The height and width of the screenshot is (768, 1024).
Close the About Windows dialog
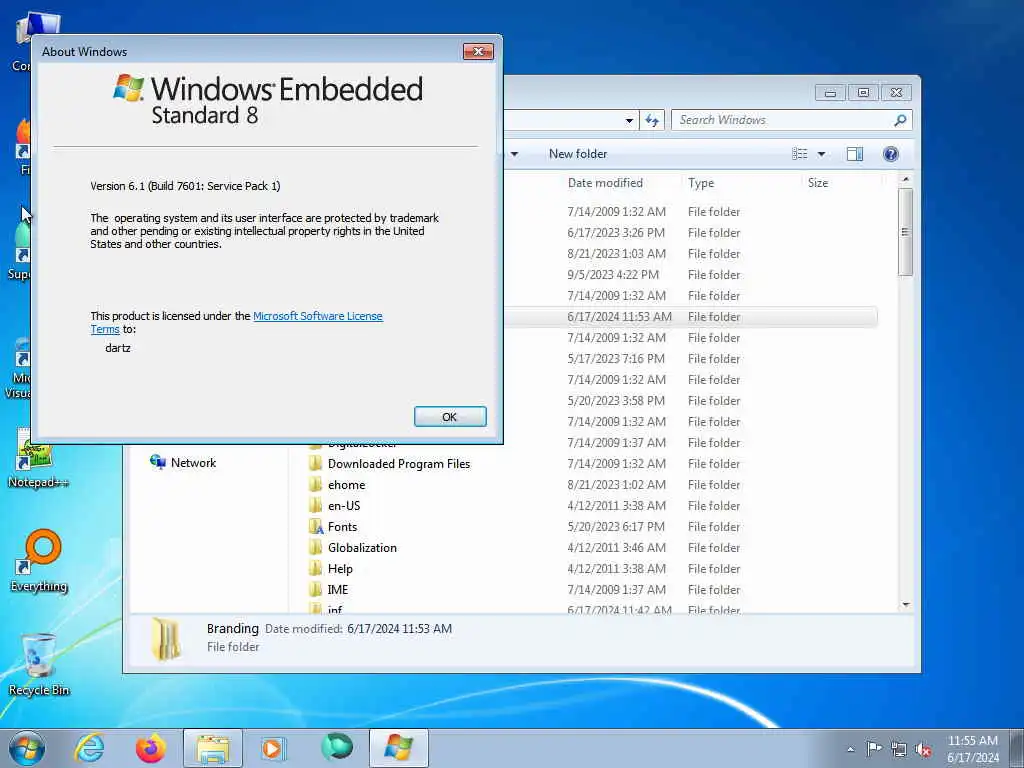click(x=478, y=52)
